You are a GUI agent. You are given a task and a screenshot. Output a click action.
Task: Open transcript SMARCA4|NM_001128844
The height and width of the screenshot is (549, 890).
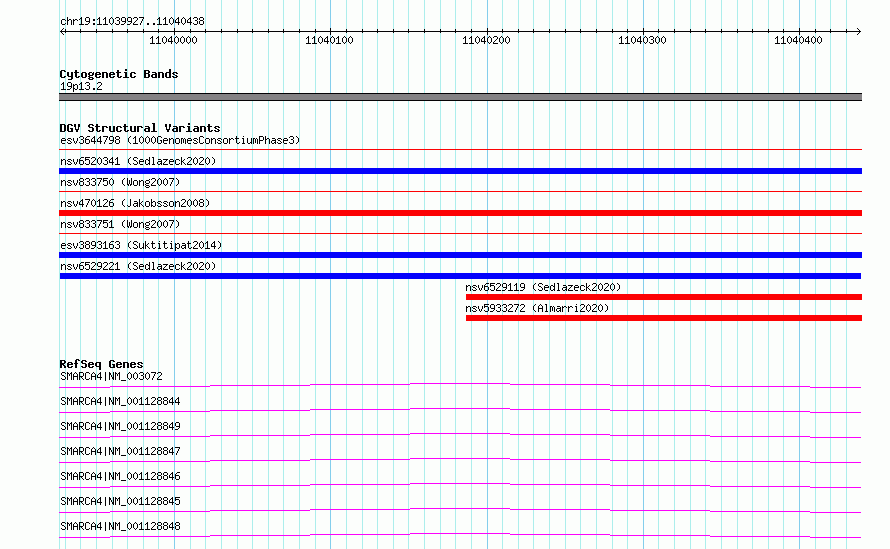pos(120,401)
